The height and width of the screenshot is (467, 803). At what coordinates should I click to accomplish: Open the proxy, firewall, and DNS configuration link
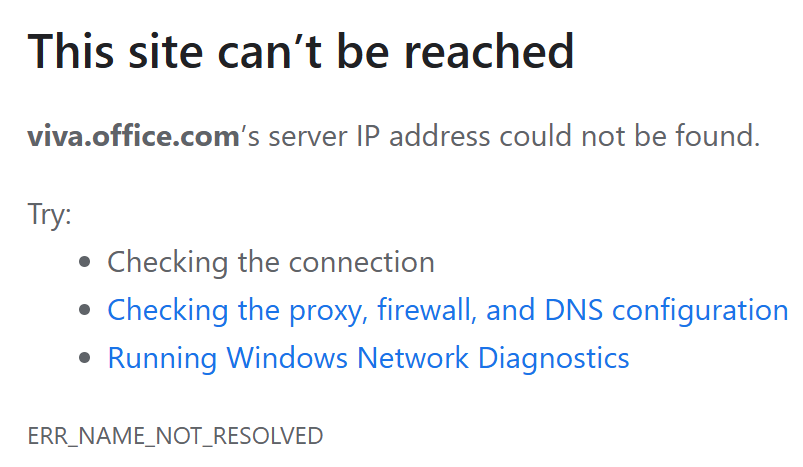[x=447, y=310]
